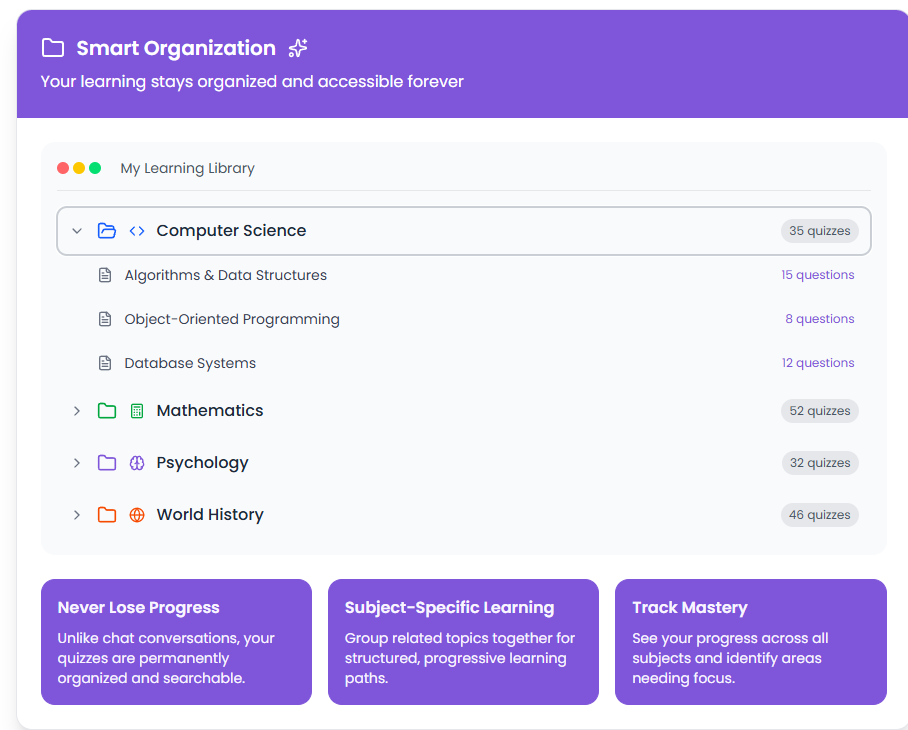Click the code brackets icon beside Computer Science
The image size is (908, 730).
[137, 231]
